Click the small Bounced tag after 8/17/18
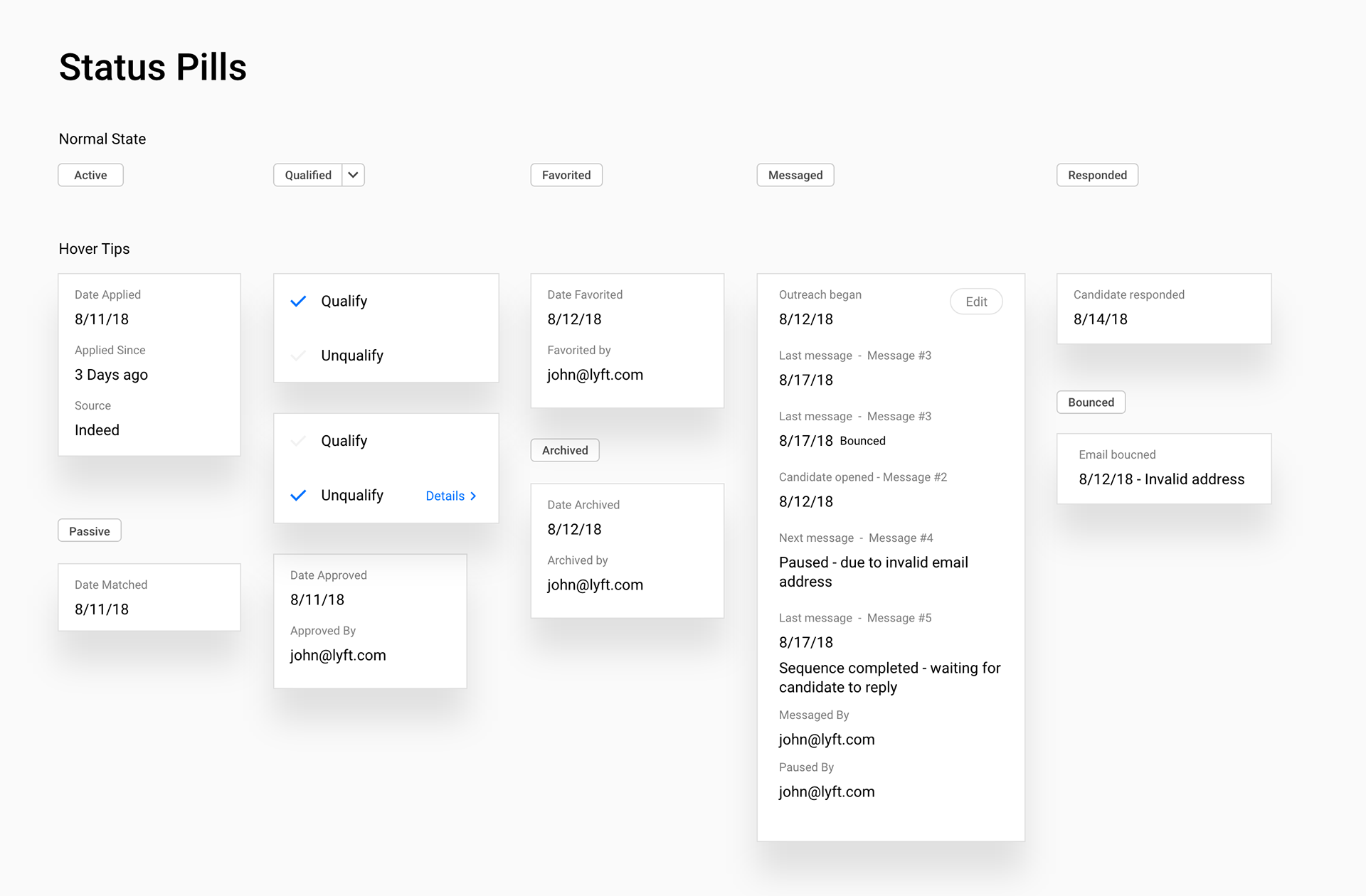 click(x=862, y=441)
